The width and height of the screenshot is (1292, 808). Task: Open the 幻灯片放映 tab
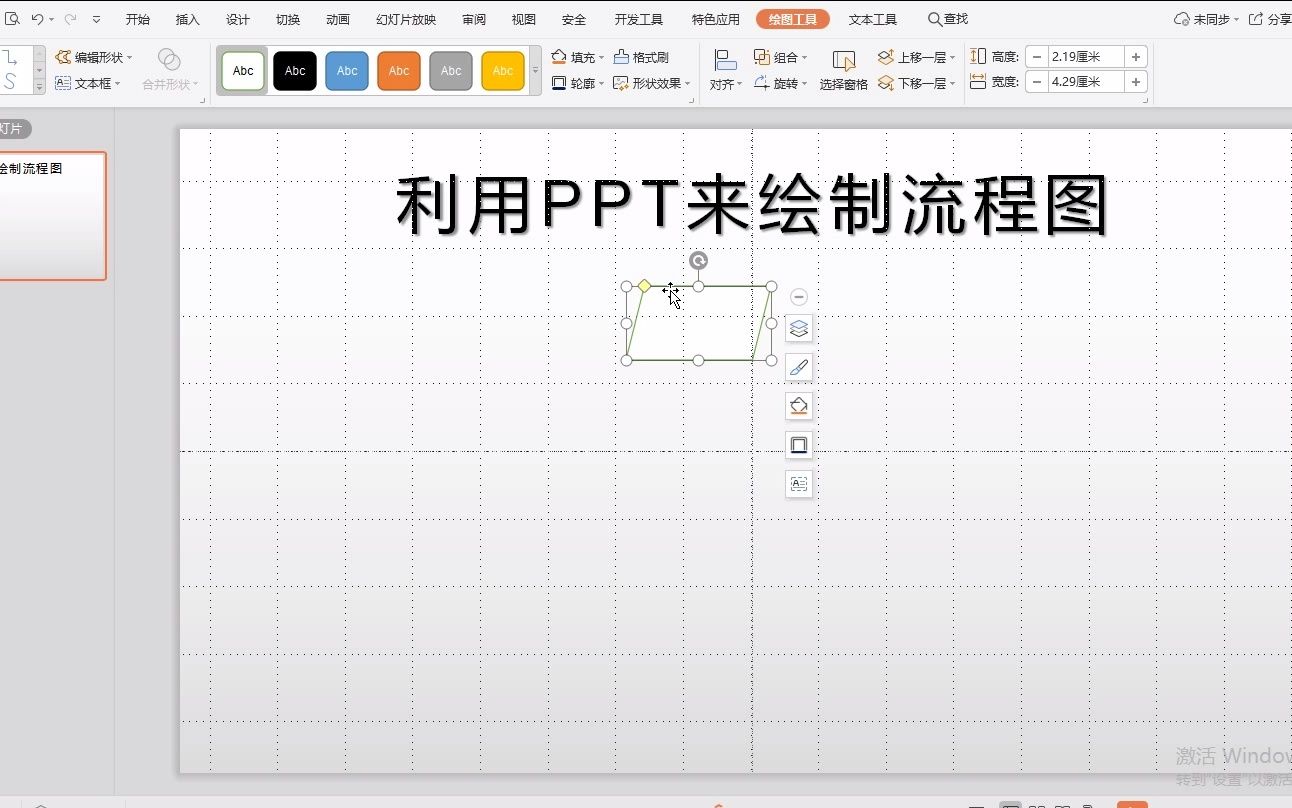[406, 19]
